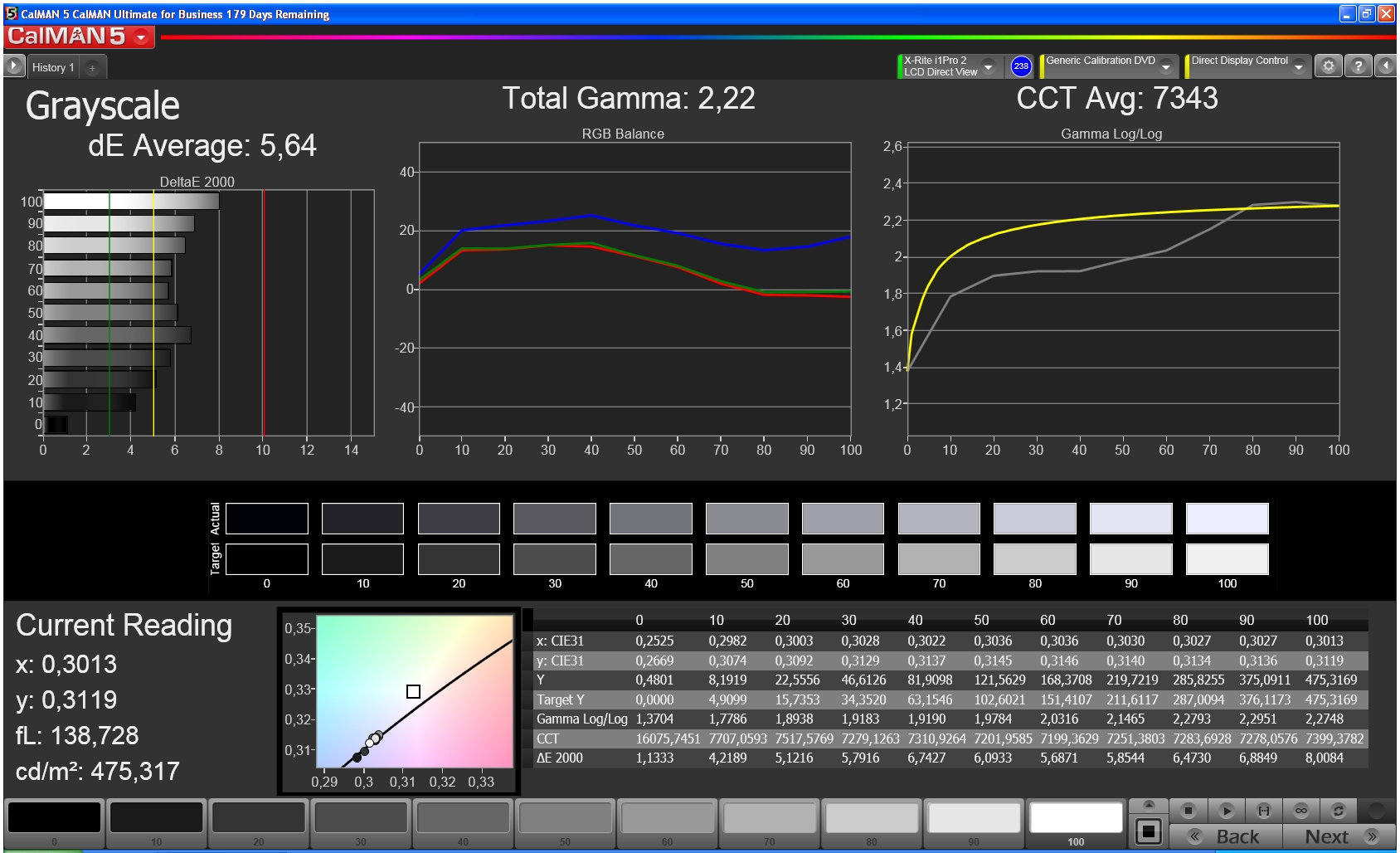Click the single read bracket icon

[1264, 810]
